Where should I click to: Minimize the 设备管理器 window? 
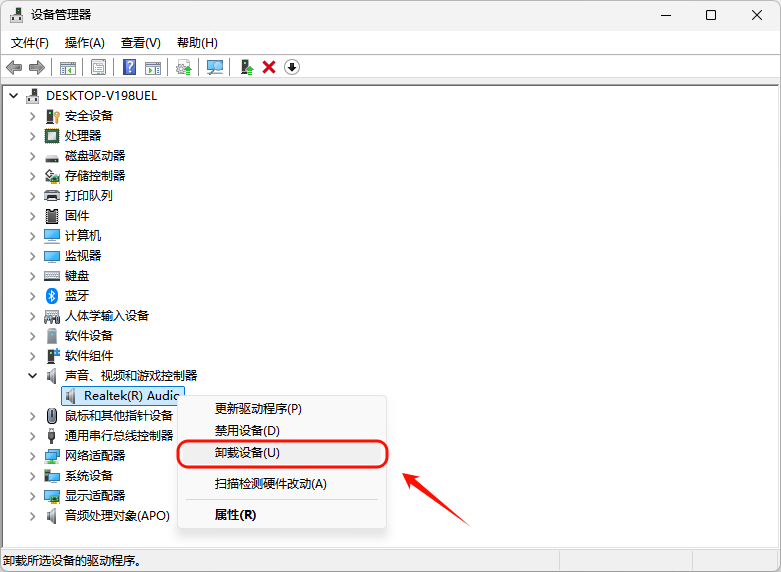point(666,15)
